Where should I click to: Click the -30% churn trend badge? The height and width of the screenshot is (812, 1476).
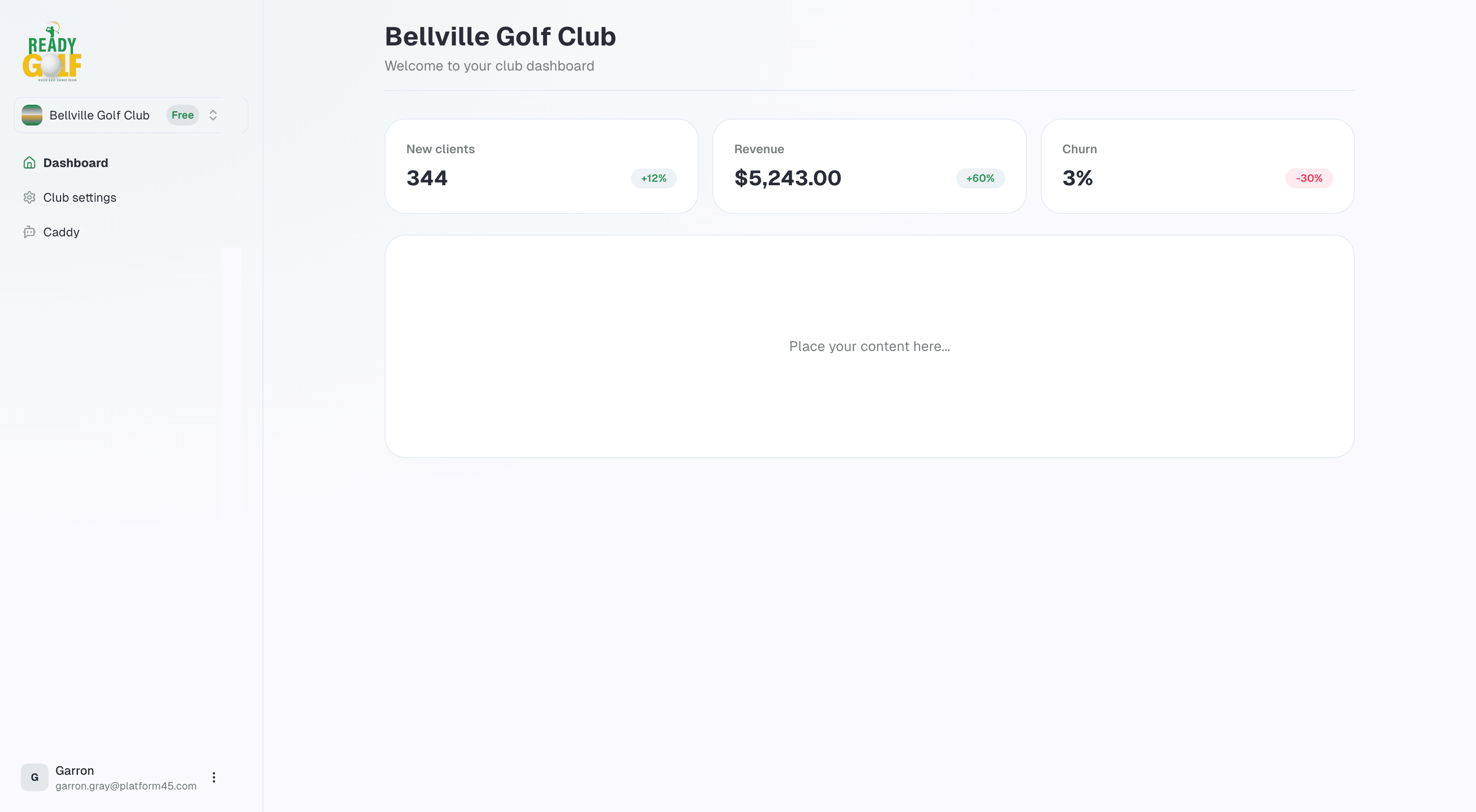(1309, 178)
